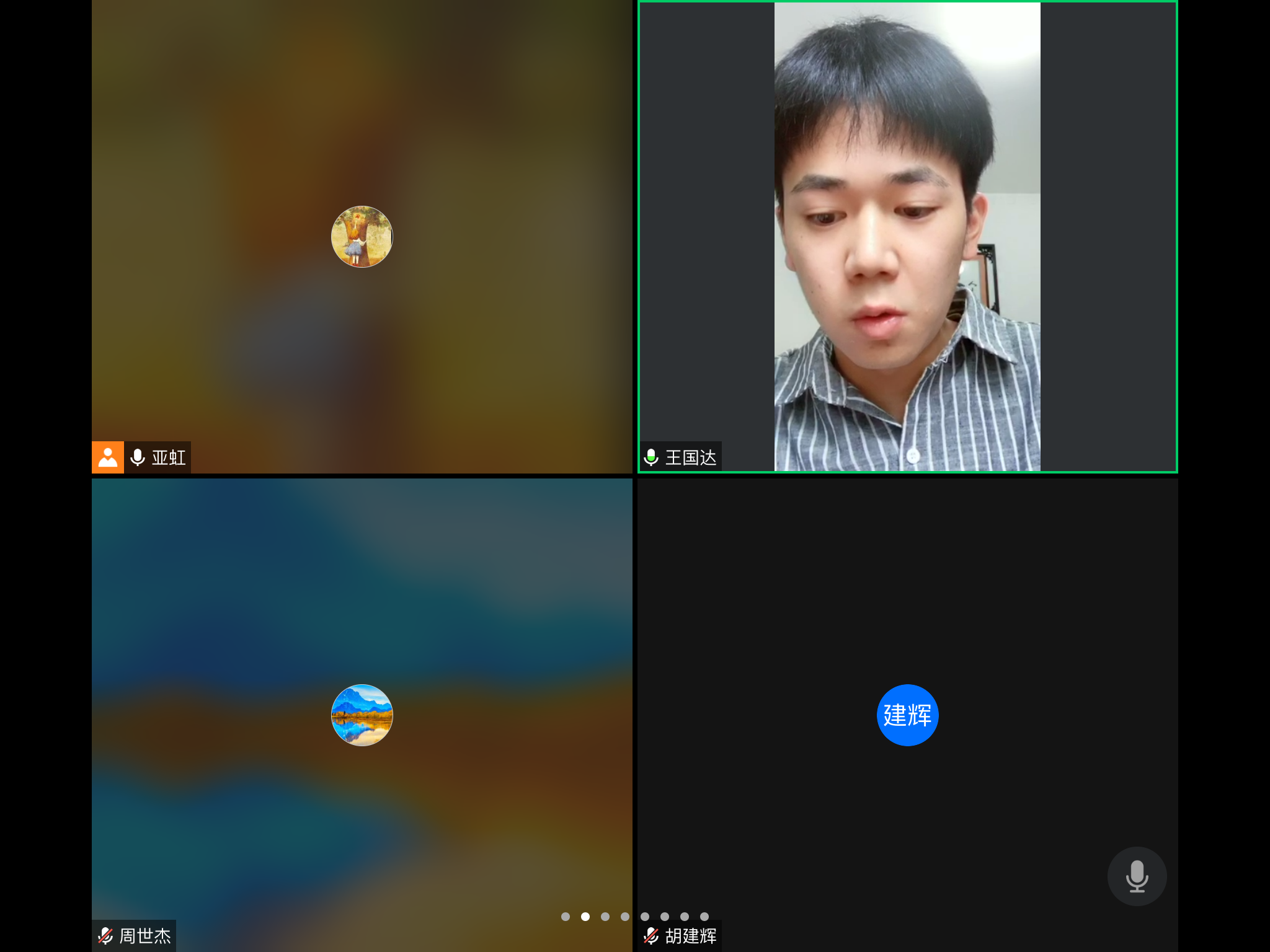Tap the floating microphone button
The height and width of the screenshot is (952, 1270).
[x=1136, y=876]
